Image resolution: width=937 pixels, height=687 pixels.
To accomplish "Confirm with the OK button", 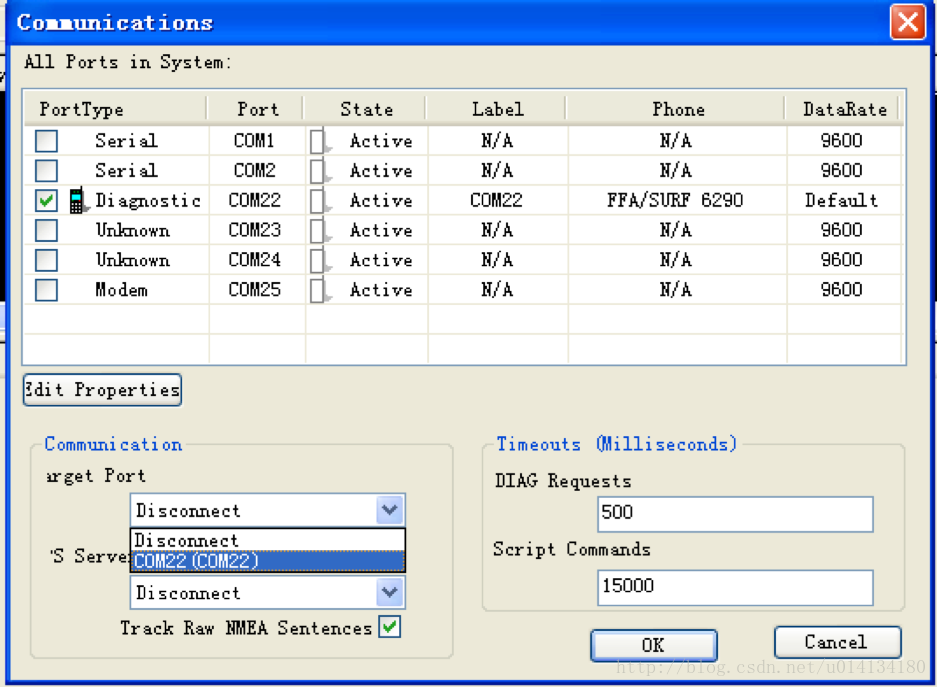I will [654, 645].
